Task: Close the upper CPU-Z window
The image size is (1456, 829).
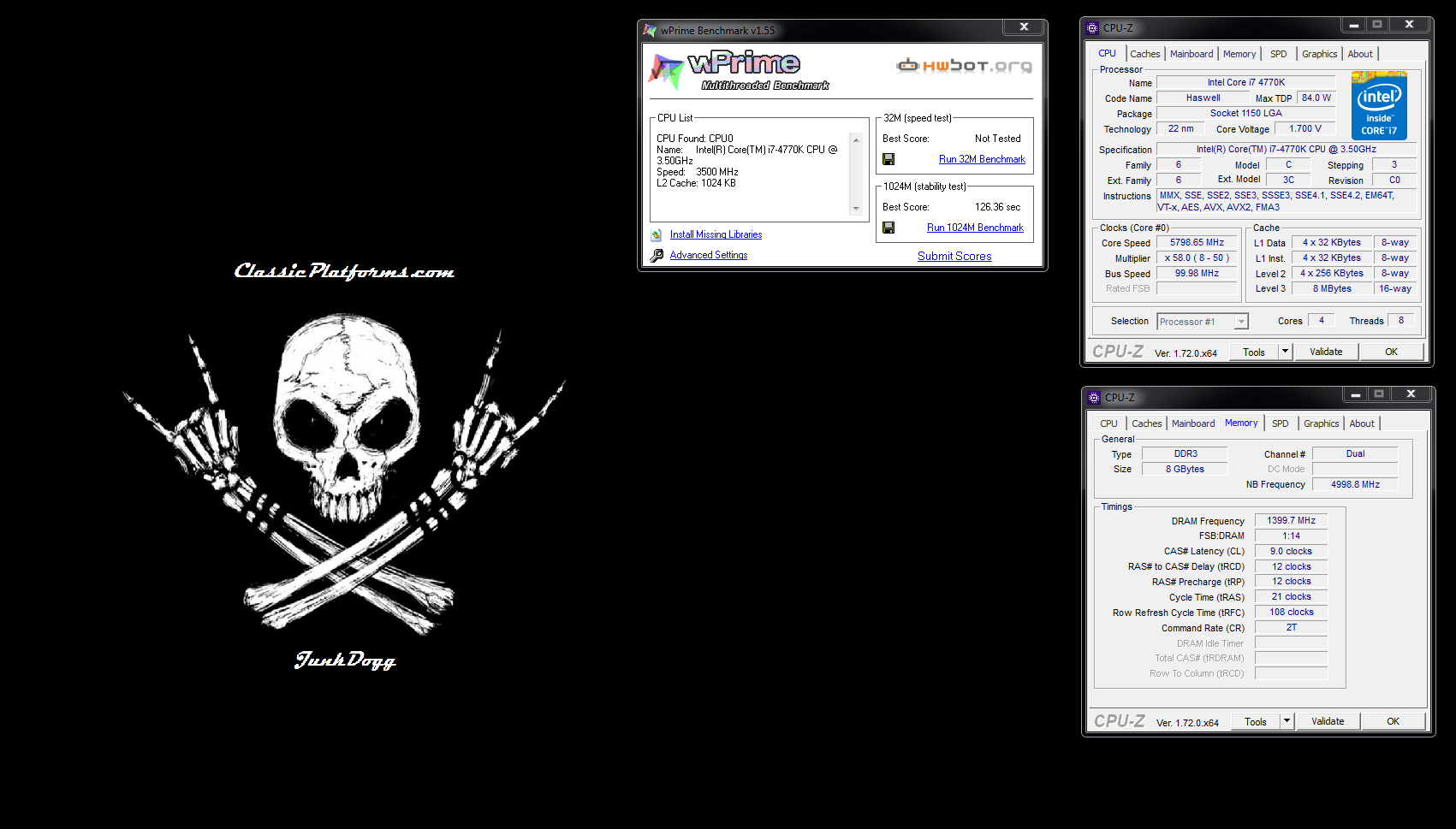Action: click(x=1409, y=25)
